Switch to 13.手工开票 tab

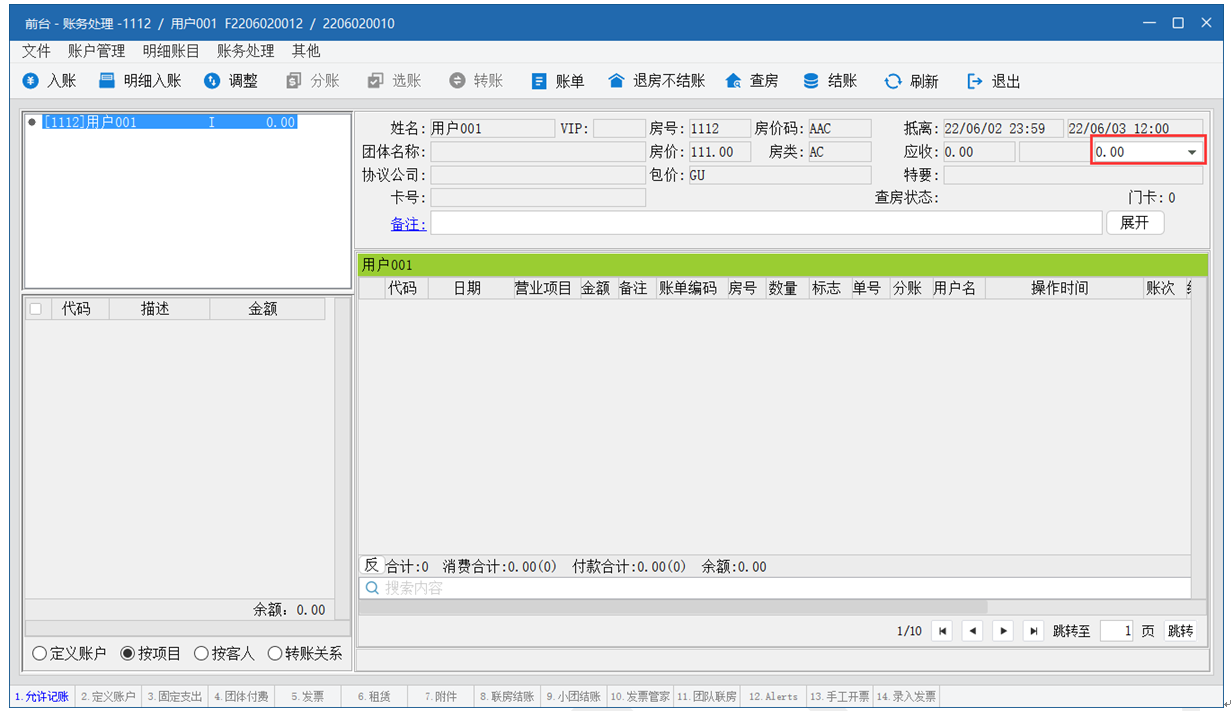pyautogui.click(x=839, y=696)
